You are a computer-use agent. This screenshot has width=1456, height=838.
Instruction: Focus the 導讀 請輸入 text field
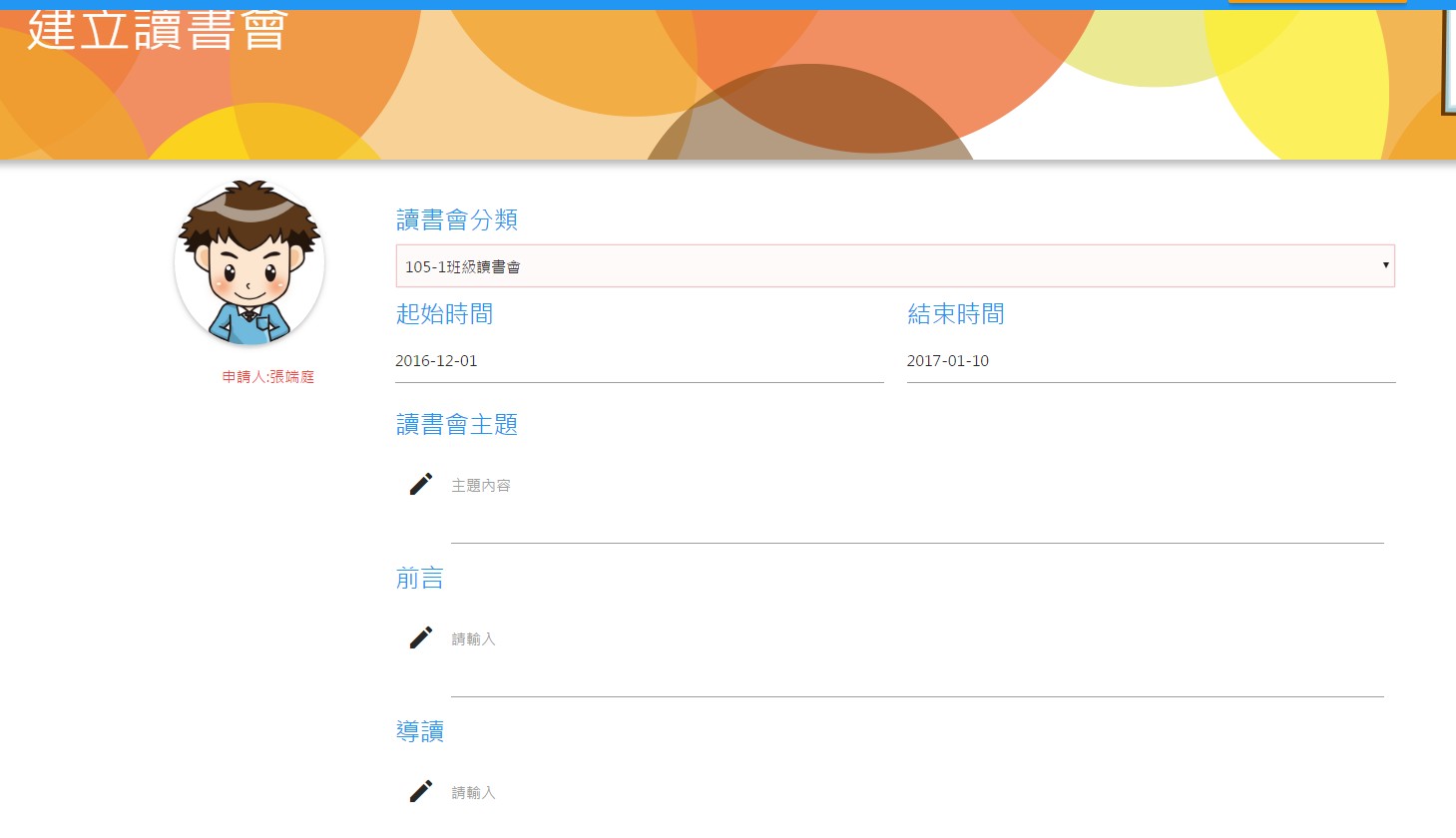[916, 793]
